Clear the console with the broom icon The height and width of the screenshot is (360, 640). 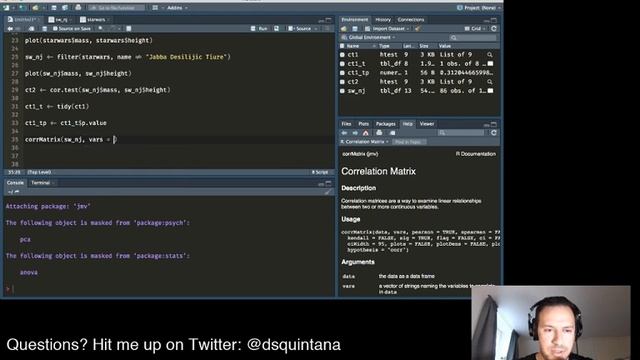[x=328, y=191]
